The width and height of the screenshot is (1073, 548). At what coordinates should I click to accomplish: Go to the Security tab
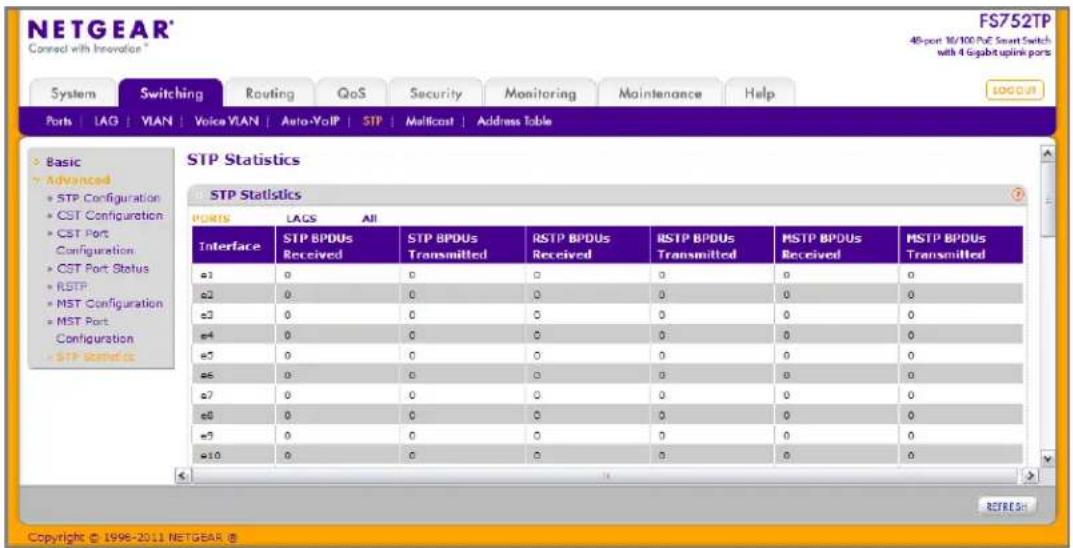[436, 93]
